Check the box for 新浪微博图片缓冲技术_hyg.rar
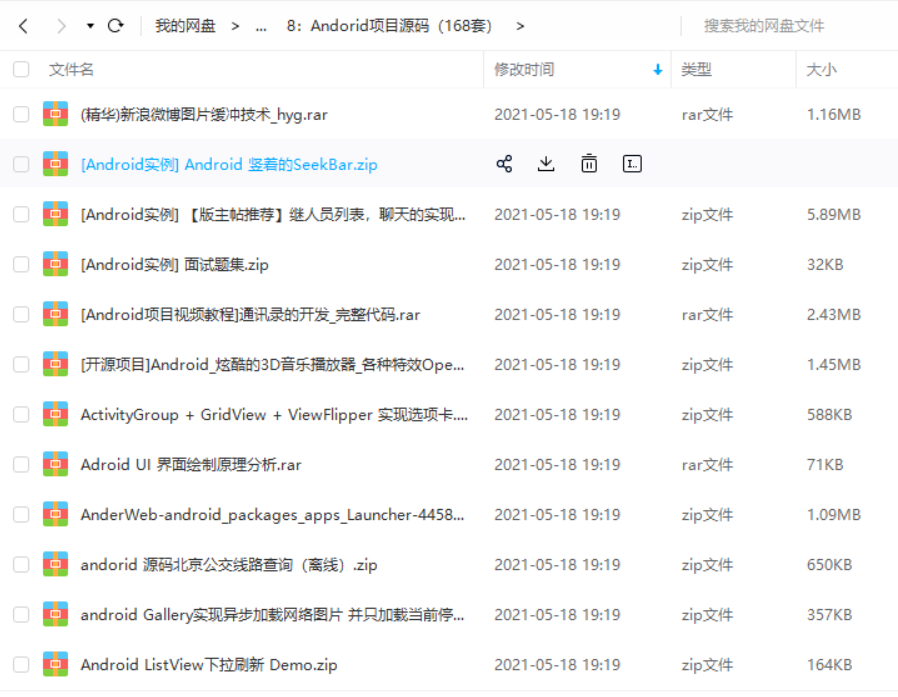Screen dimensions: 898x697 (x=21, y=114)
